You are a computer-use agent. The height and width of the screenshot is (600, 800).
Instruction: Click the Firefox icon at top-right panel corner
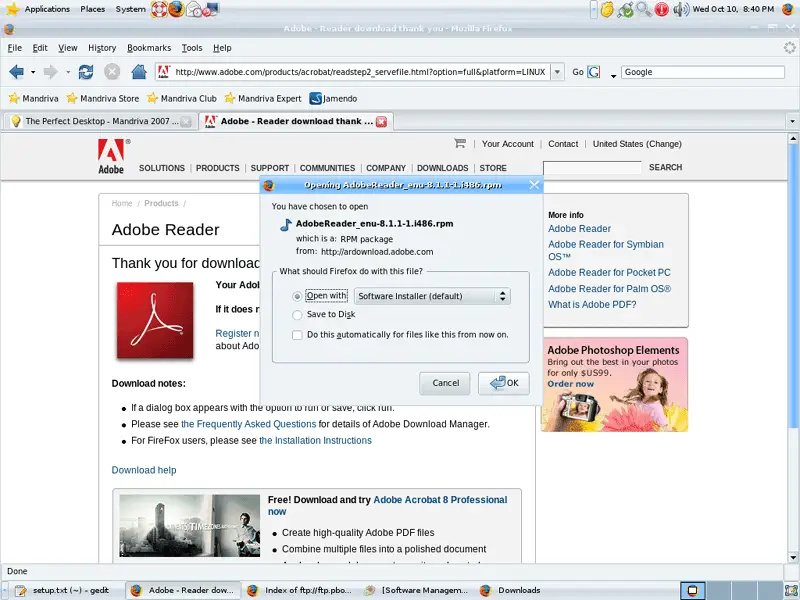pos(788,9)
